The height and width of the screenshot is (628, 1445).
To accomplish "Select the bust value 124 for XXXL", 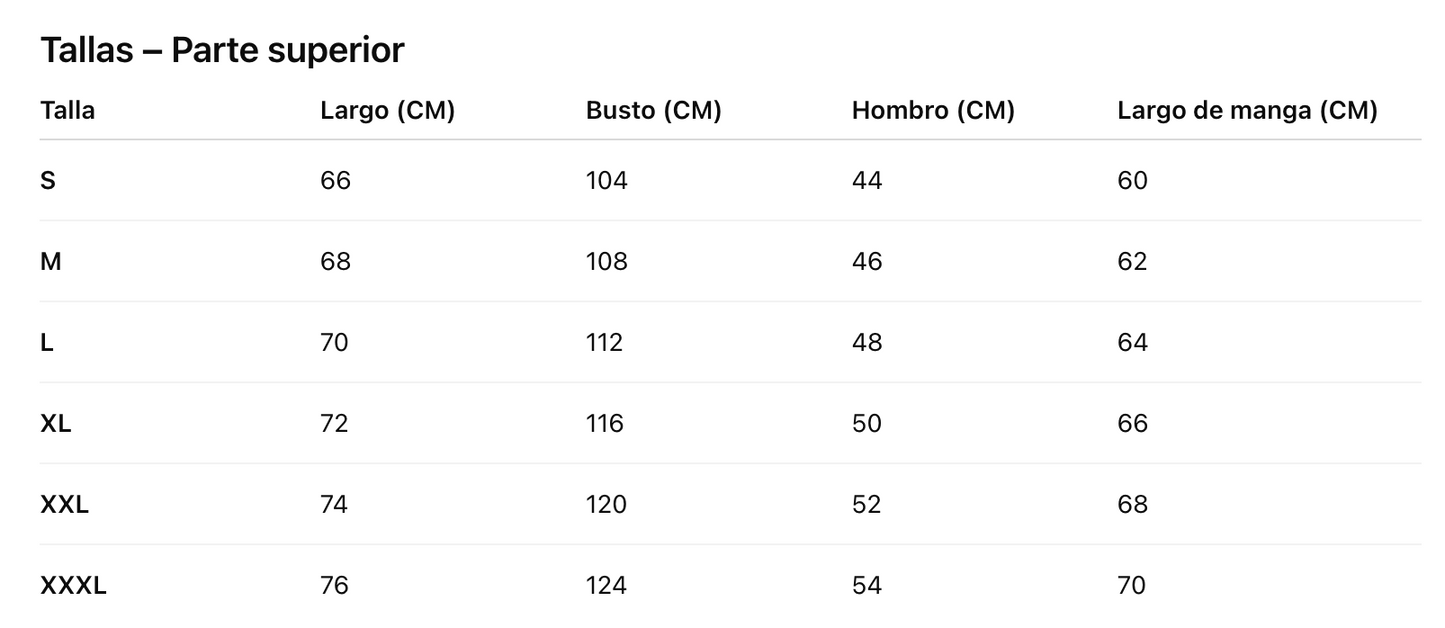I will point(606,586).
